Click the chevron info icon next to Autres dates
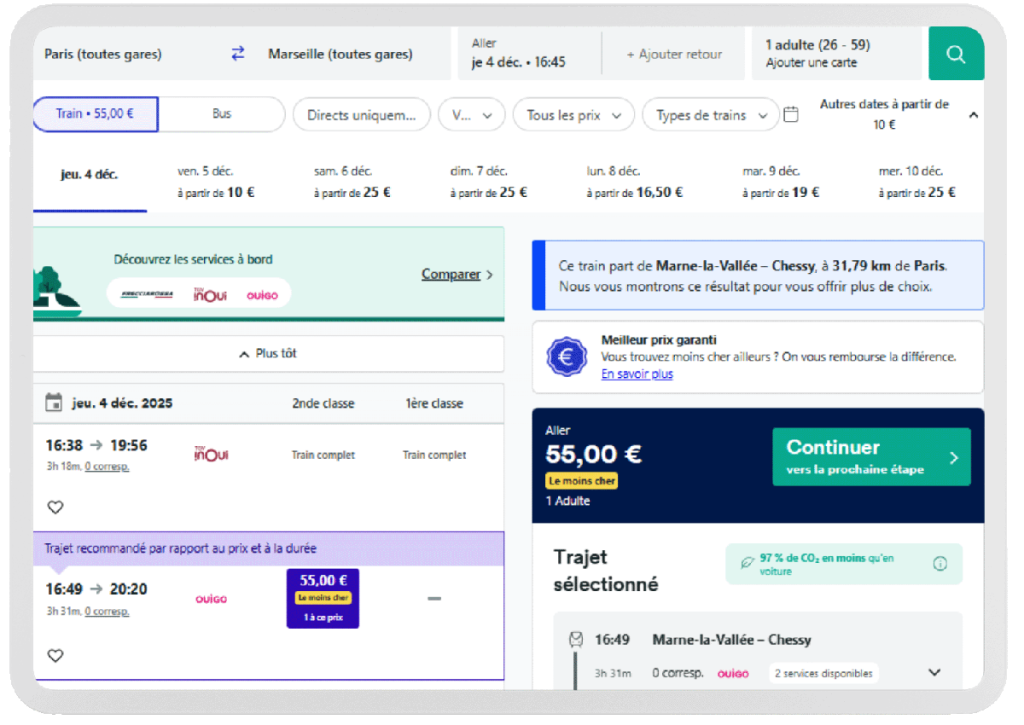This screenshot has width=1024, height=725. point(973,114)
